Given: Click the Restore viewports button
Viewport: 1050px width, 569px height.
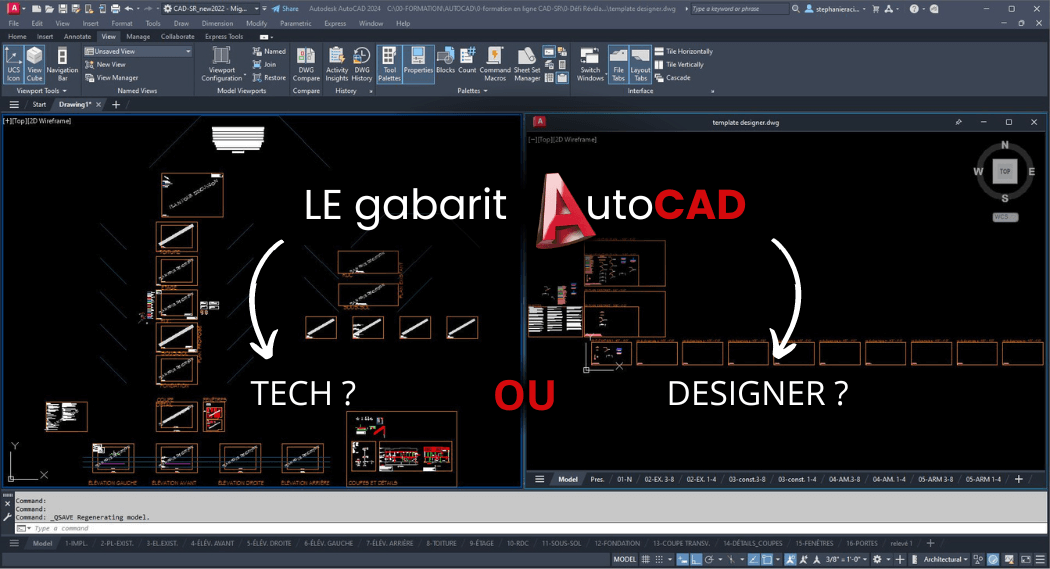Looking at the screenshot, I should [x=269, y=78].
